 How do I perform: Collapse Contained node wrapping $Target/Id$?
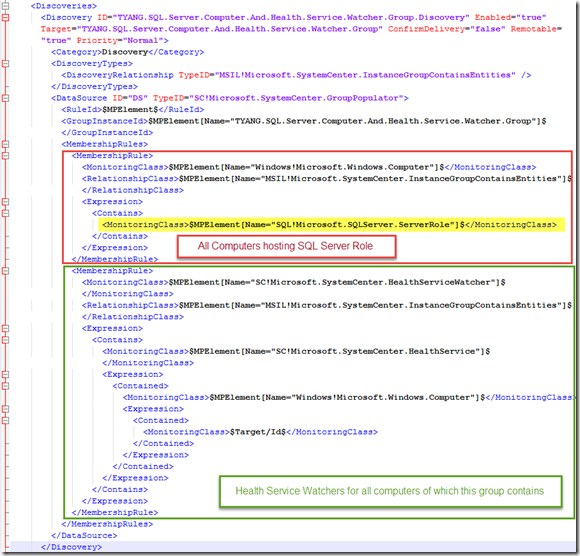(5, 420)
